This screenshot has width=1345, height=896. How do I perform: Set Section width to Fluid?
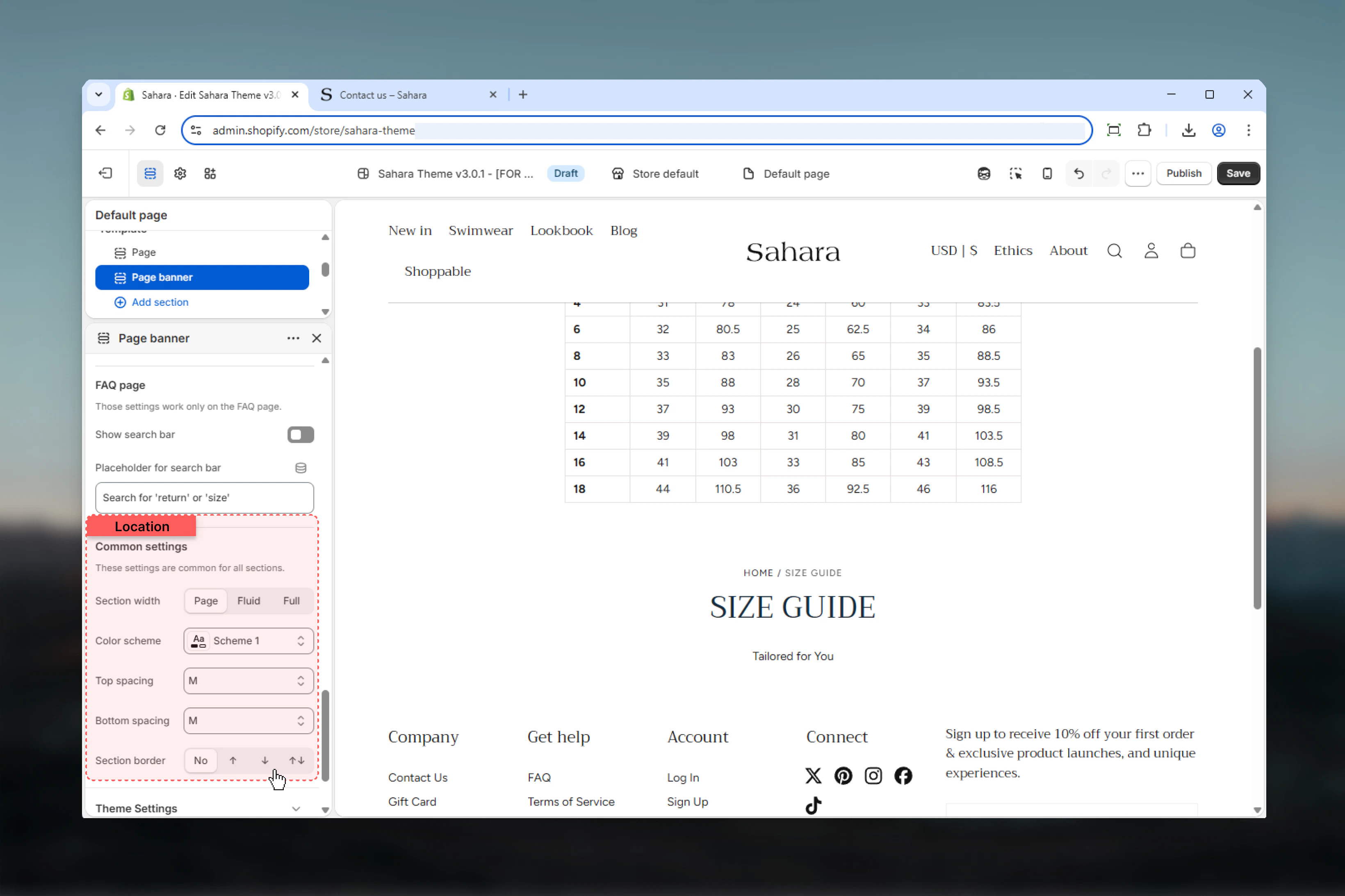[248, 600]
